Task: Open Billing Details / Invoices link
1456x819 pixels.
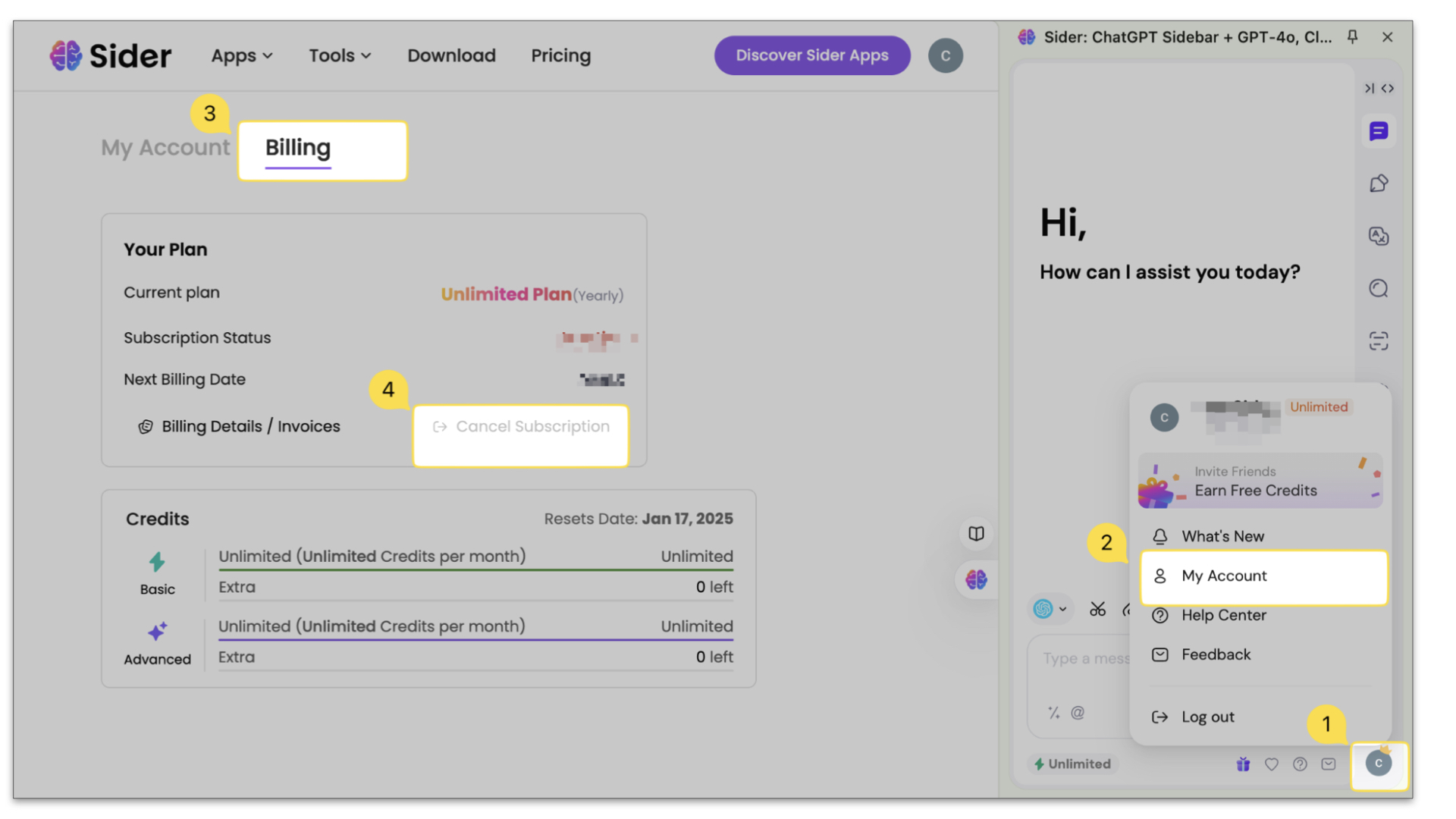Action: [x=240, y=427]
